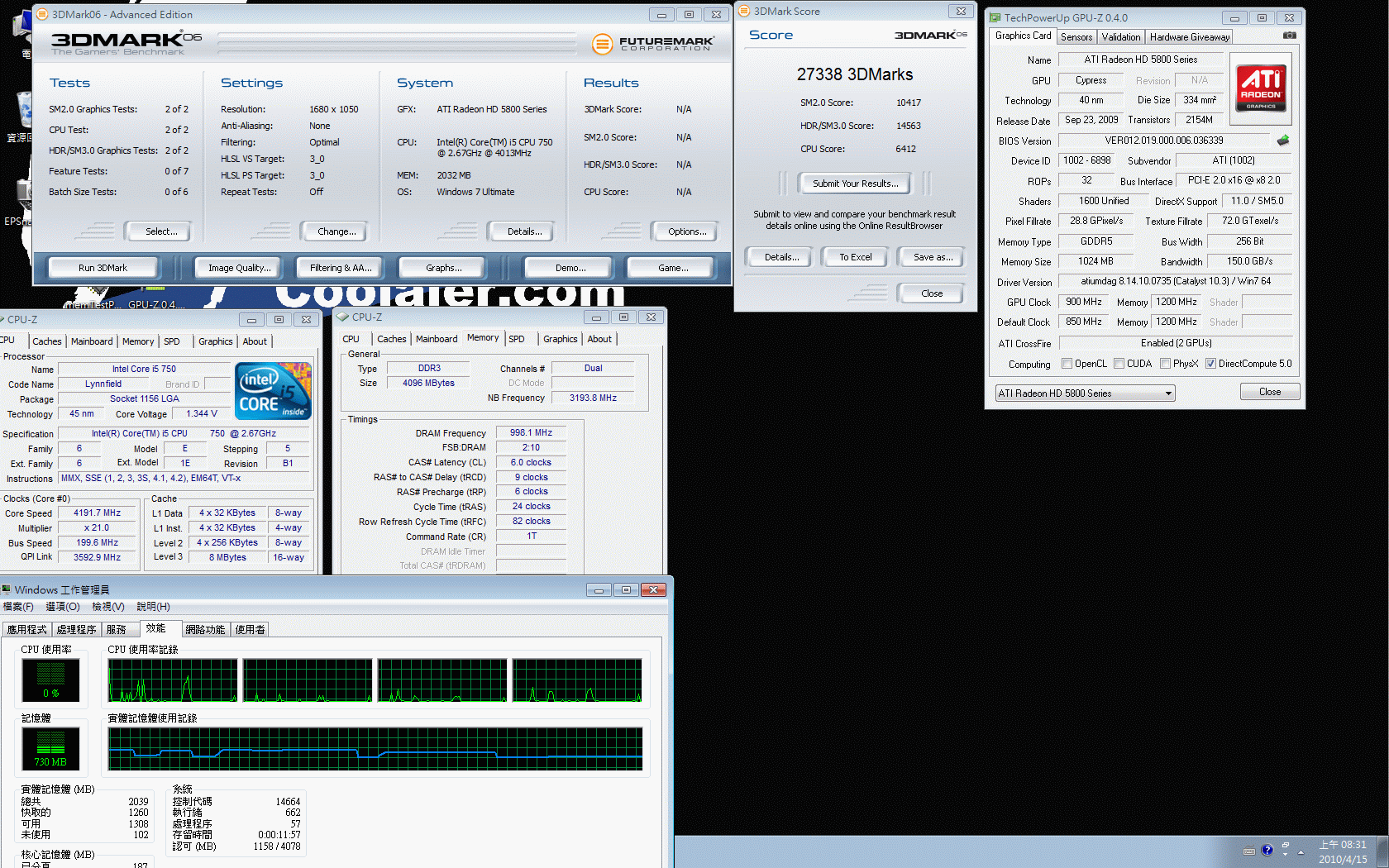Screen dimensions: 1389x868
Task: Select Mainboard tab in CPU-Z Memory window
Action: click(x=437, y=339)
